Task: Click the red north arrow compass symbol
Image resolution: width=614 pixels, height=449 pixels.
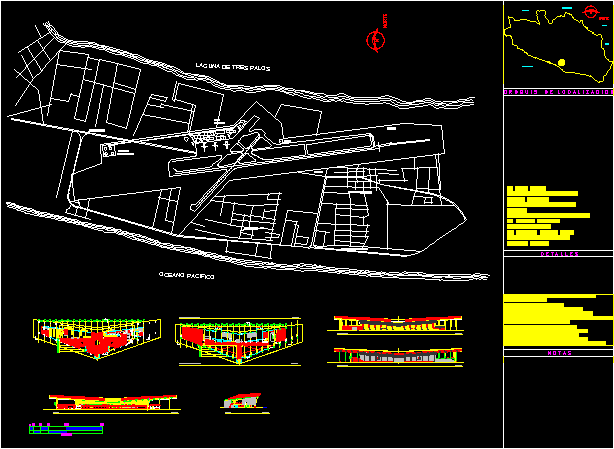Action: coord(376,39)
